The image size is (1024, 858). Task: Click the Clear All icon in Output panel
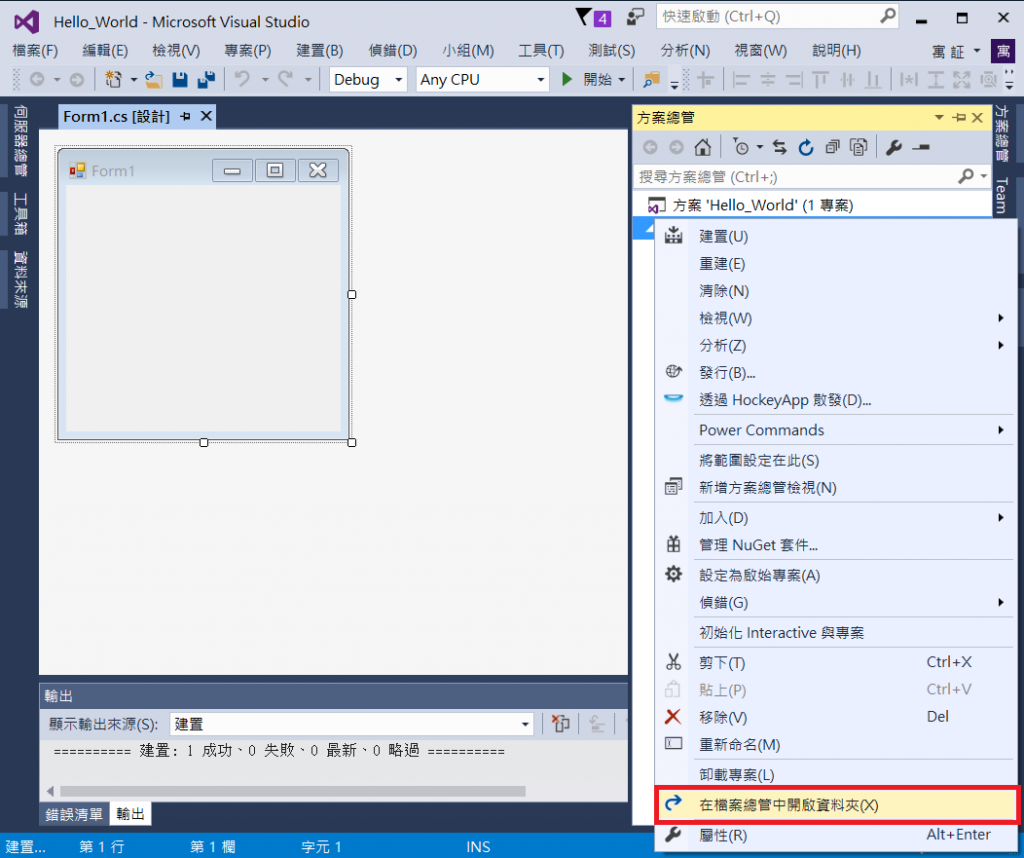pyautogui.click(x=560, y=723)
